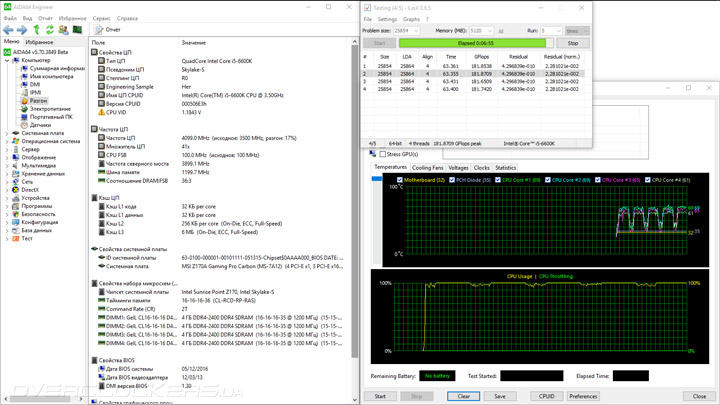720x405 pixels.
Task: Click the Back arrow in AIDA64 toolbar
Action: tap(8, 30)
